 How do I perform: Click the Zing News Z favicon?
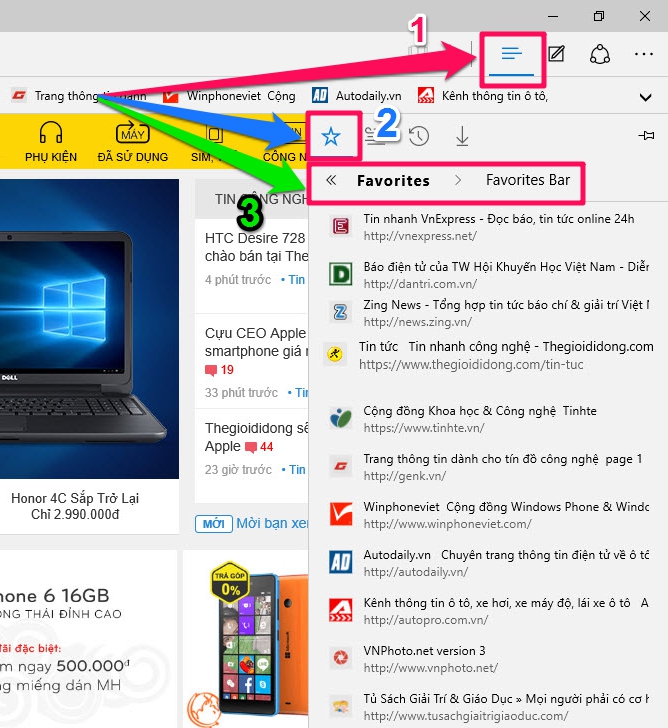(340, 312)
